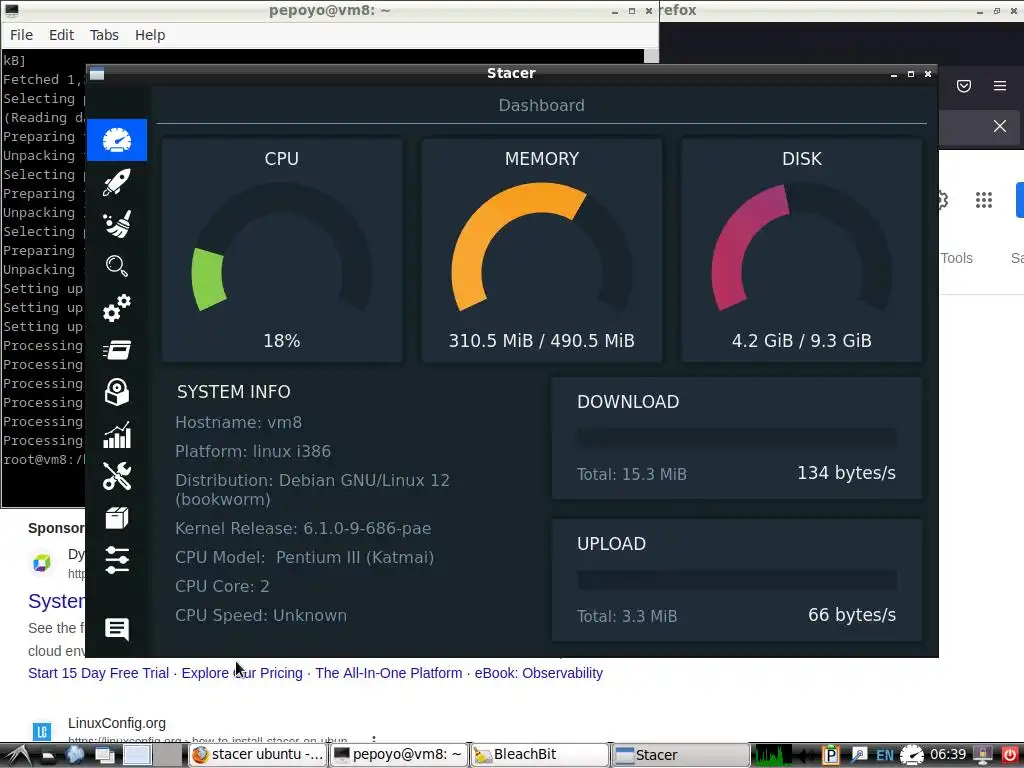
Task: Open the Google apps grid icon
Action: [x=984, y=200]
